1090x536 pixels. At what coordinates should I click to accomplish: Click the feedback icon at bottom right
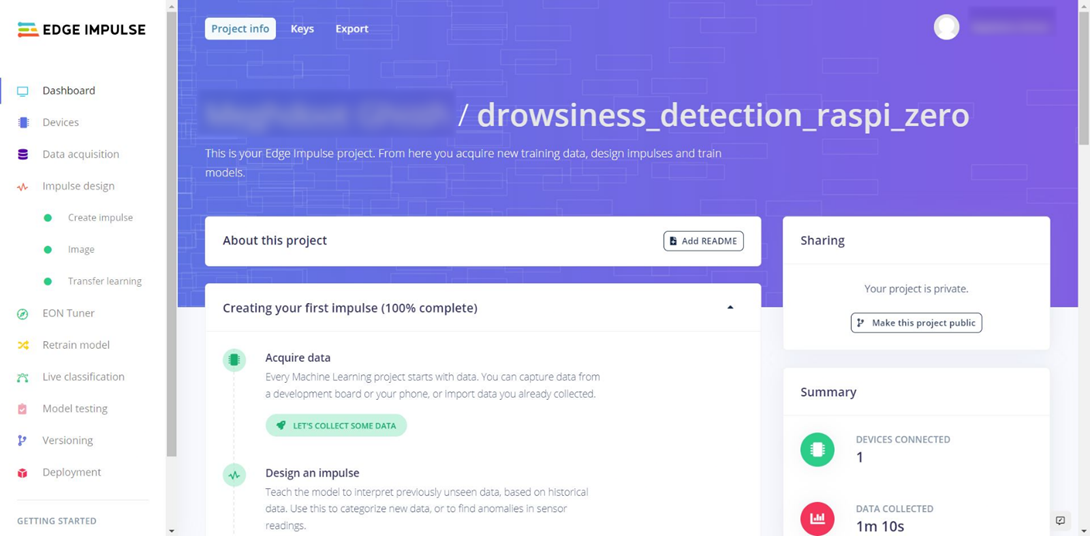tap(1060, 520)
